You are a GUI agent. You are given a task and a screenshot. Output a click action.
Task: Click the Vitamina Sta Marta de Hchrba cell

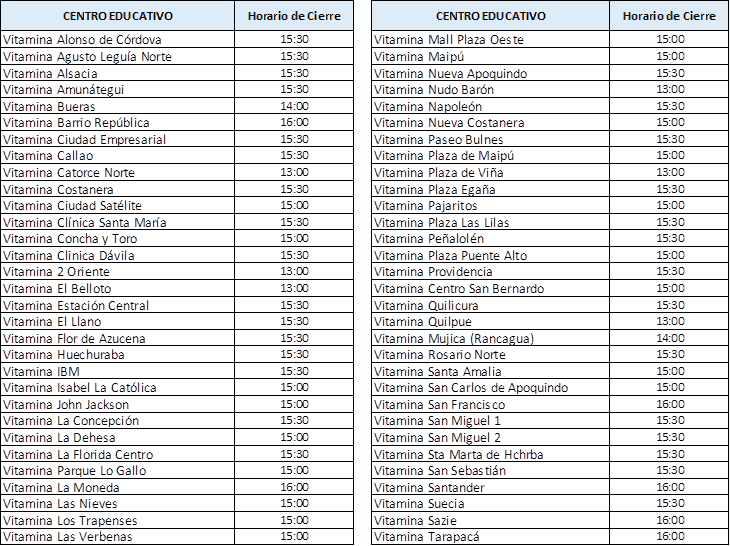pos(491,454)
